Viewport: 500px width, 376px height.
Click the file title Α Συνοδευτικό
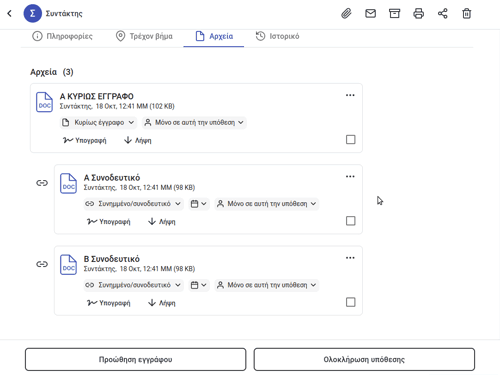pyautogui.click(x=112, y=178)
